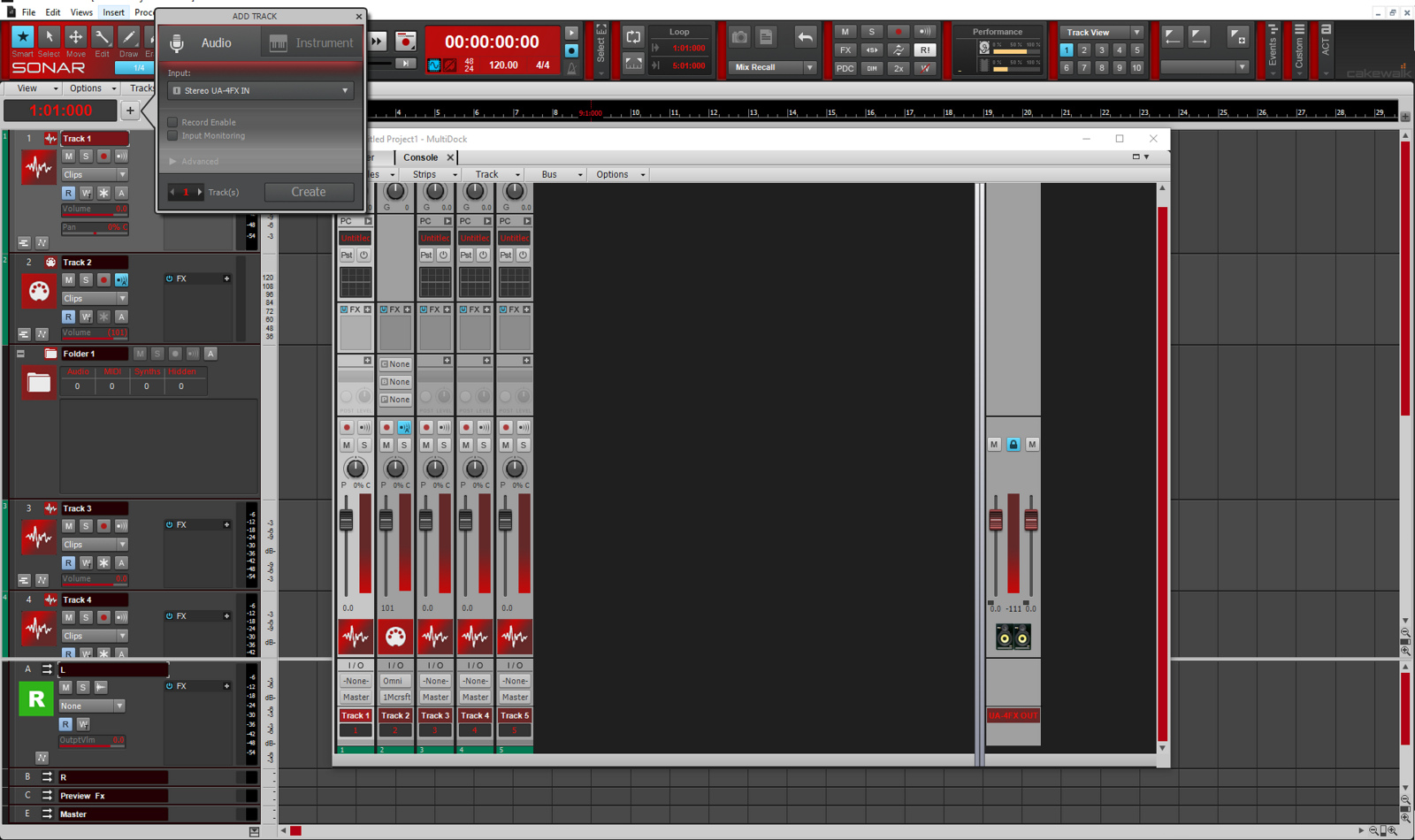Open the Stereo UA-4FX IN input dropdown
The image size is (1415, 840).
pyautogui.click(x=261, y=90)
